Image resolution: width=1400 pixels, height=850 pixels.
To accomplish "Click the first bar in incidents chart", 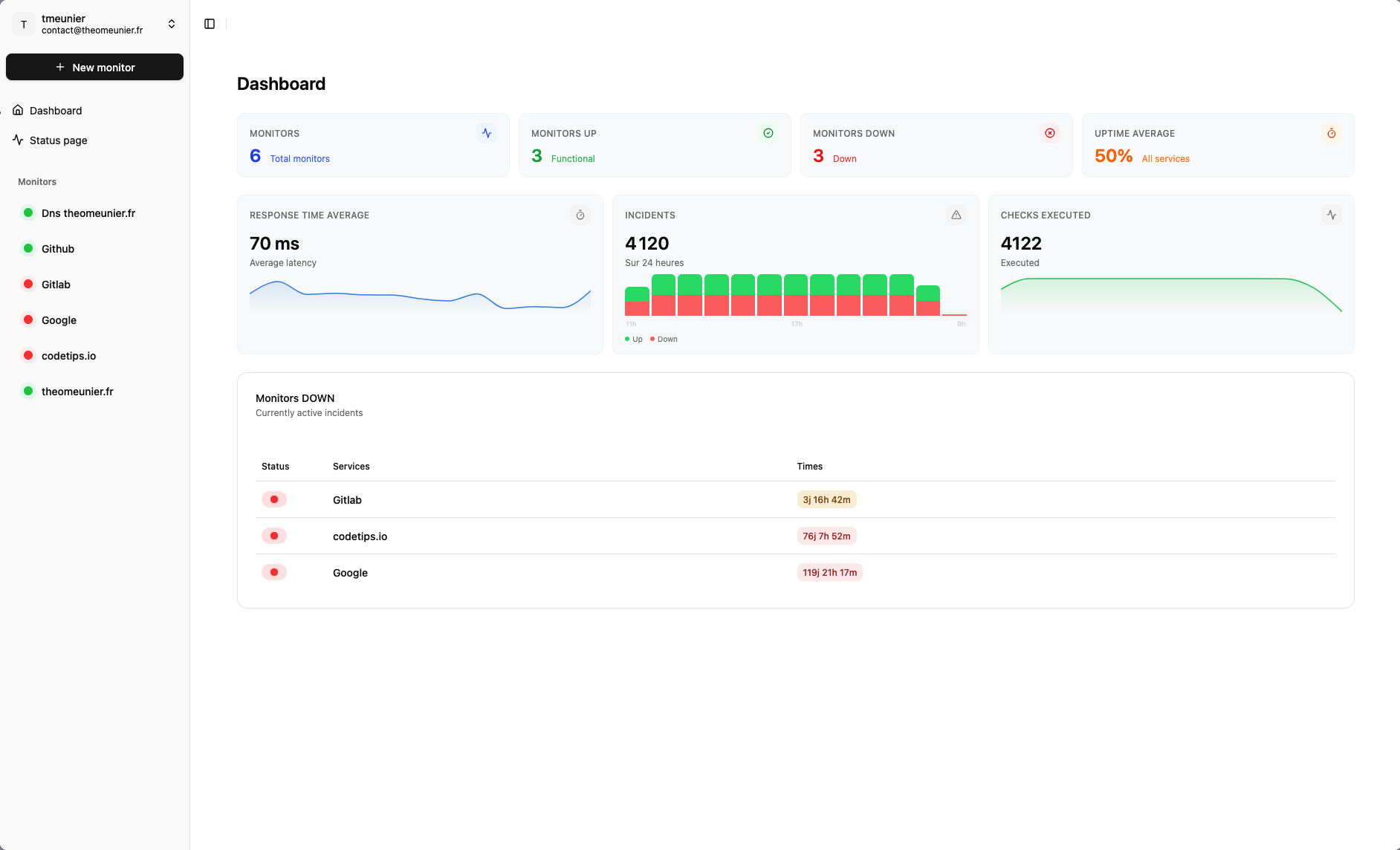I will [x=637, y=301].
